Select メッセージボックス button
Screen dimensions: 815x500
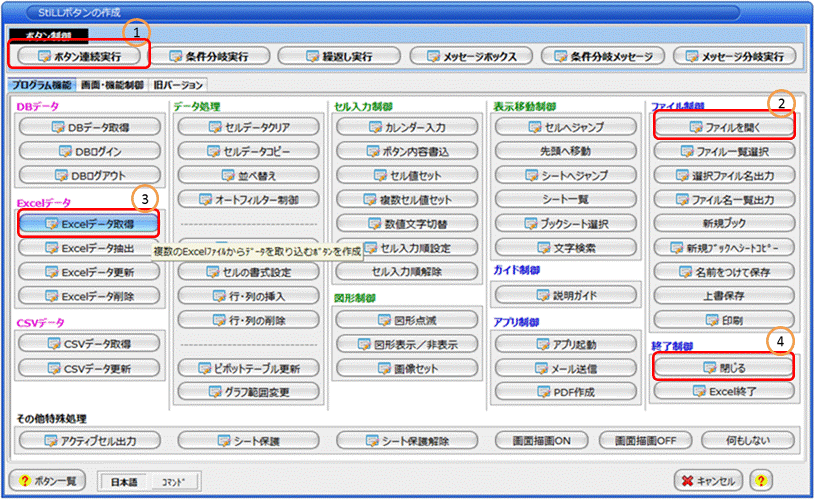(x=471, y=56)
